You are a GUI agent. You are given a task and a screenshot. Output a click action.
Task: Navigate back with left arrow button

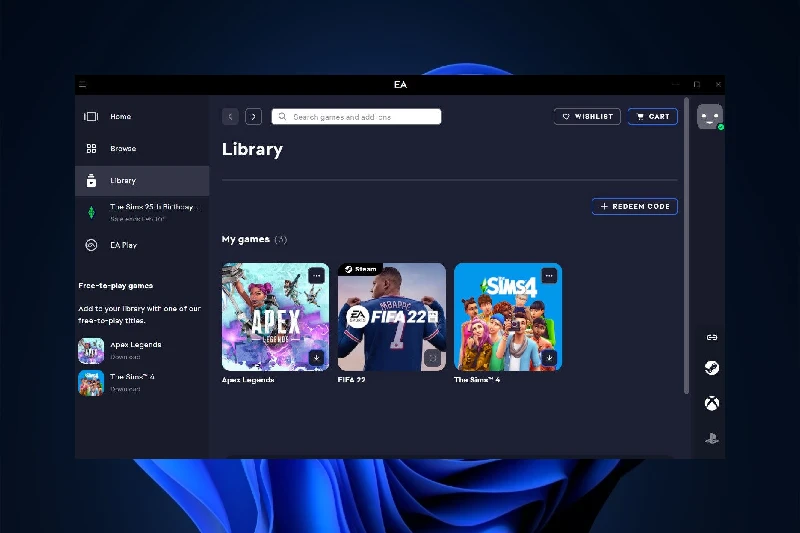tap(231, 117)
